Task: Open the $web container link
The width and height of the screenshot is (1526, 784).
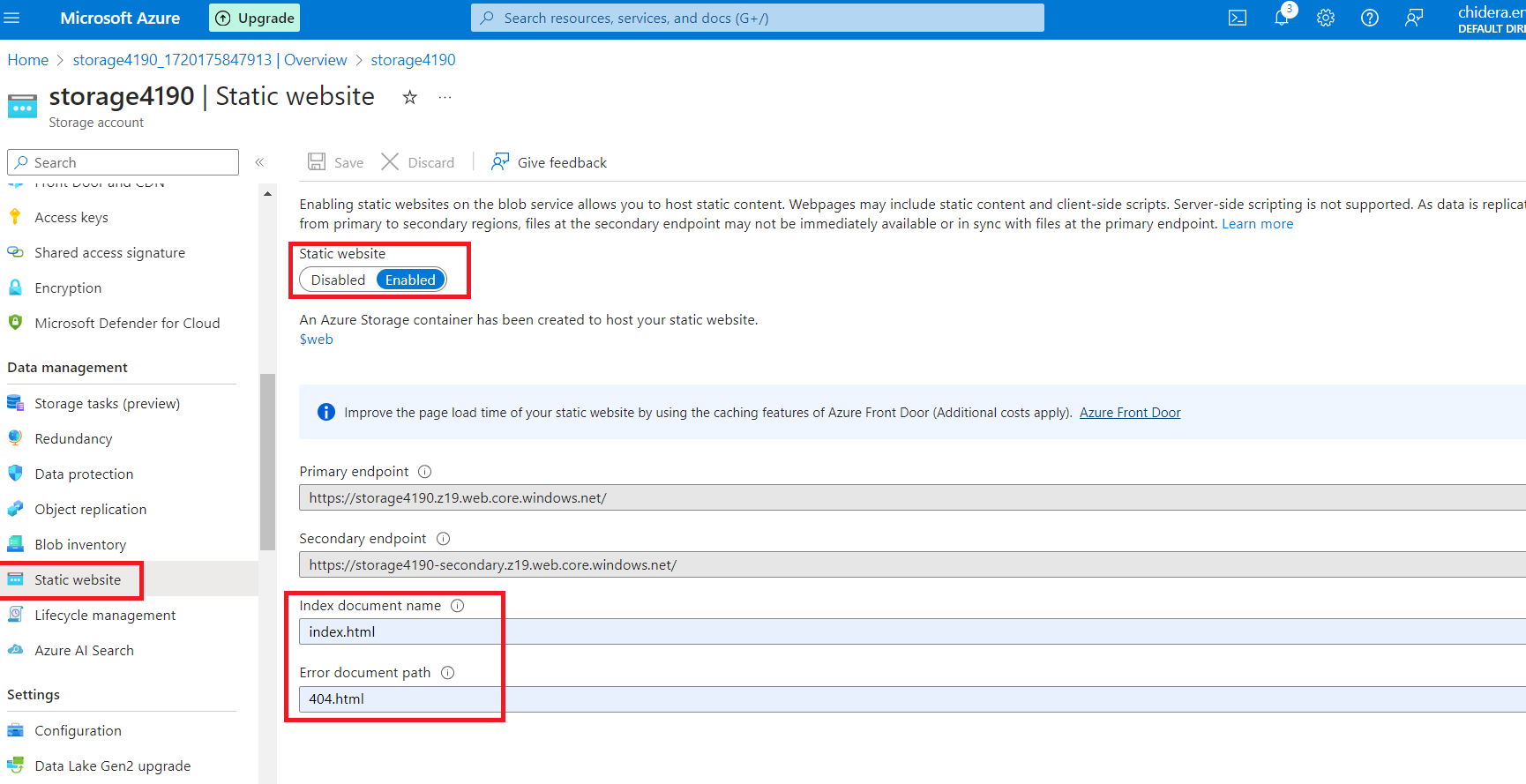Action: [316, 340]
